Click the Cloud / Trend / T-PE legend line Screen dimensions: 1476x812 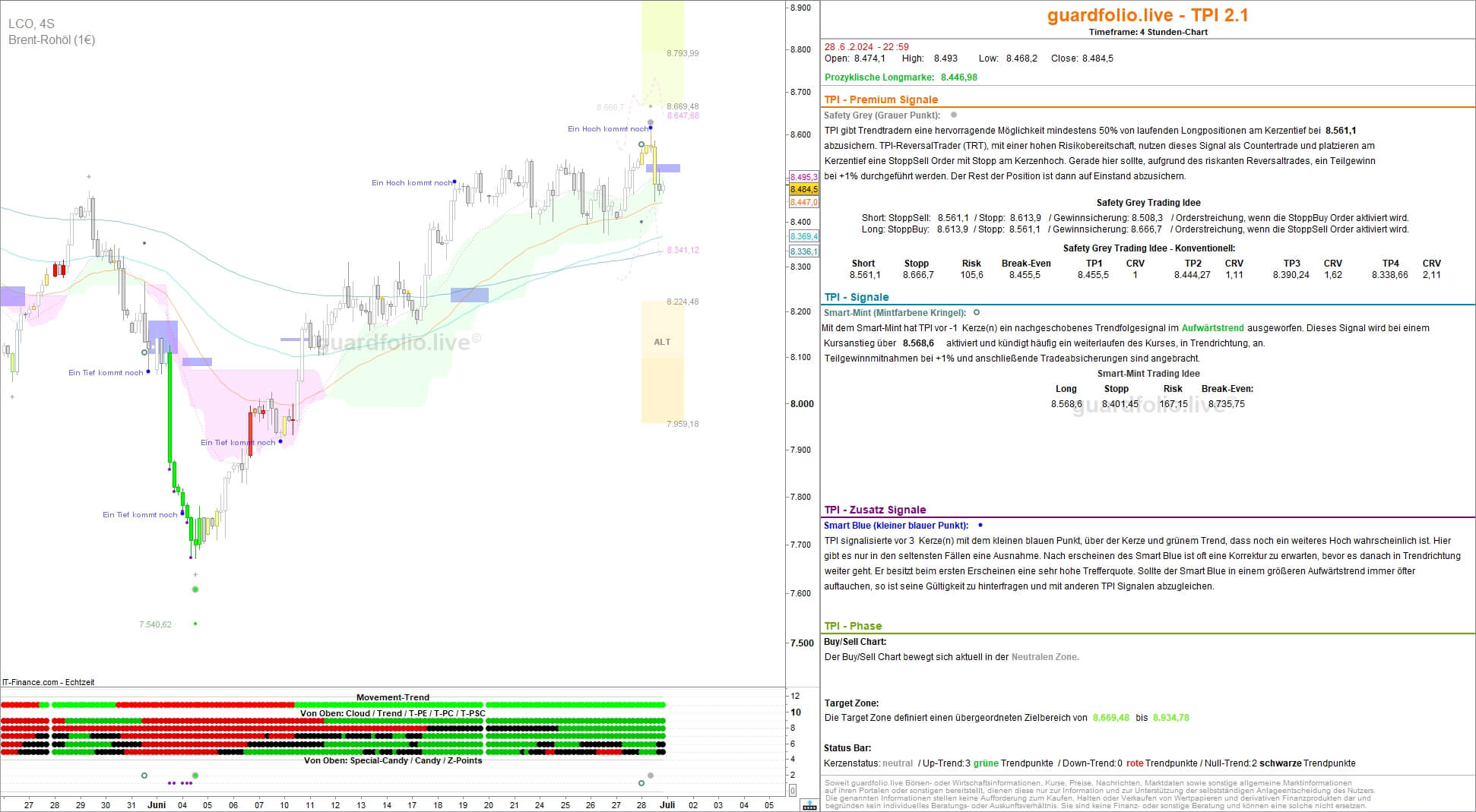(x=392, y=713)
